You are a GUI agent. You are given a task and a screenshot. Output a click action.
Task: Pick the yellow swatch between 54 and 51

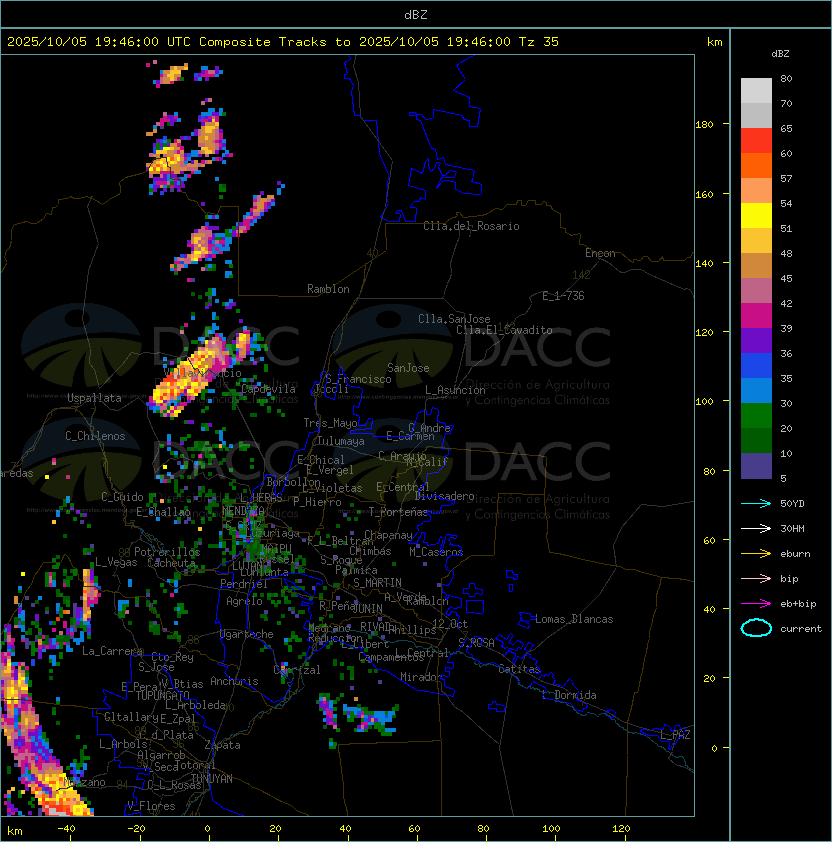coord(756,215)
